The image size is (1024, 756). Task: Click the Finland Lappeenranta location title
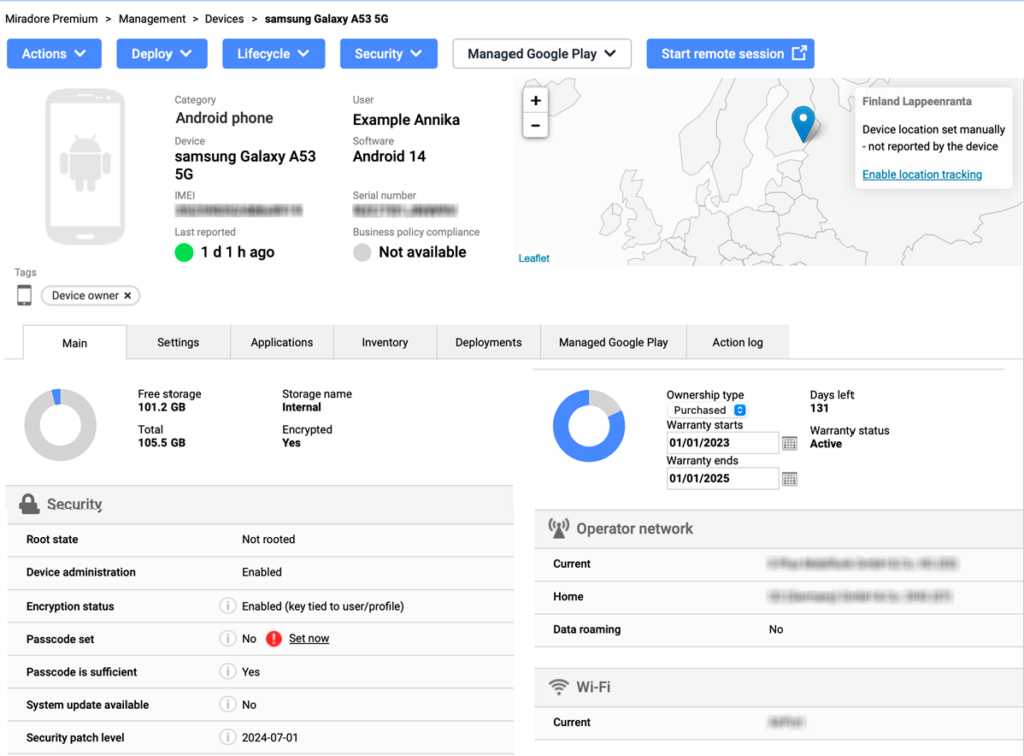point(917,101)
